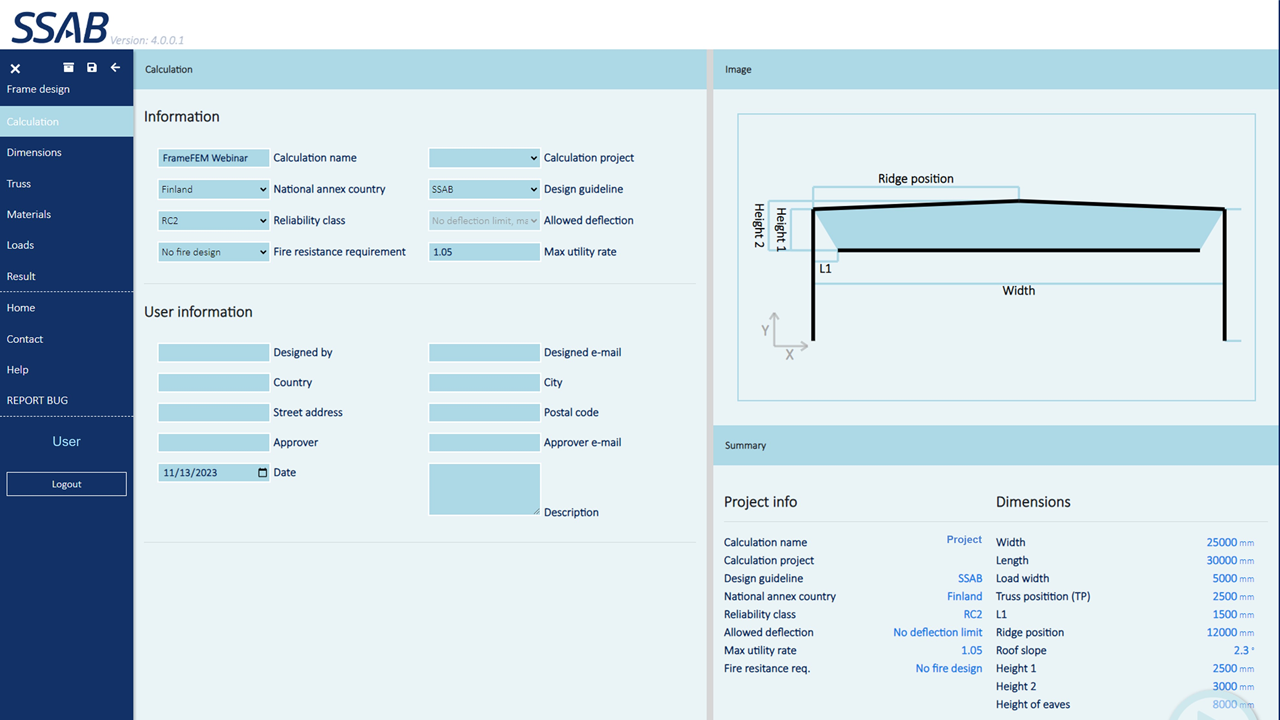Click the frame diagram image
The image size is (1280, 720).
pos(996,257)
